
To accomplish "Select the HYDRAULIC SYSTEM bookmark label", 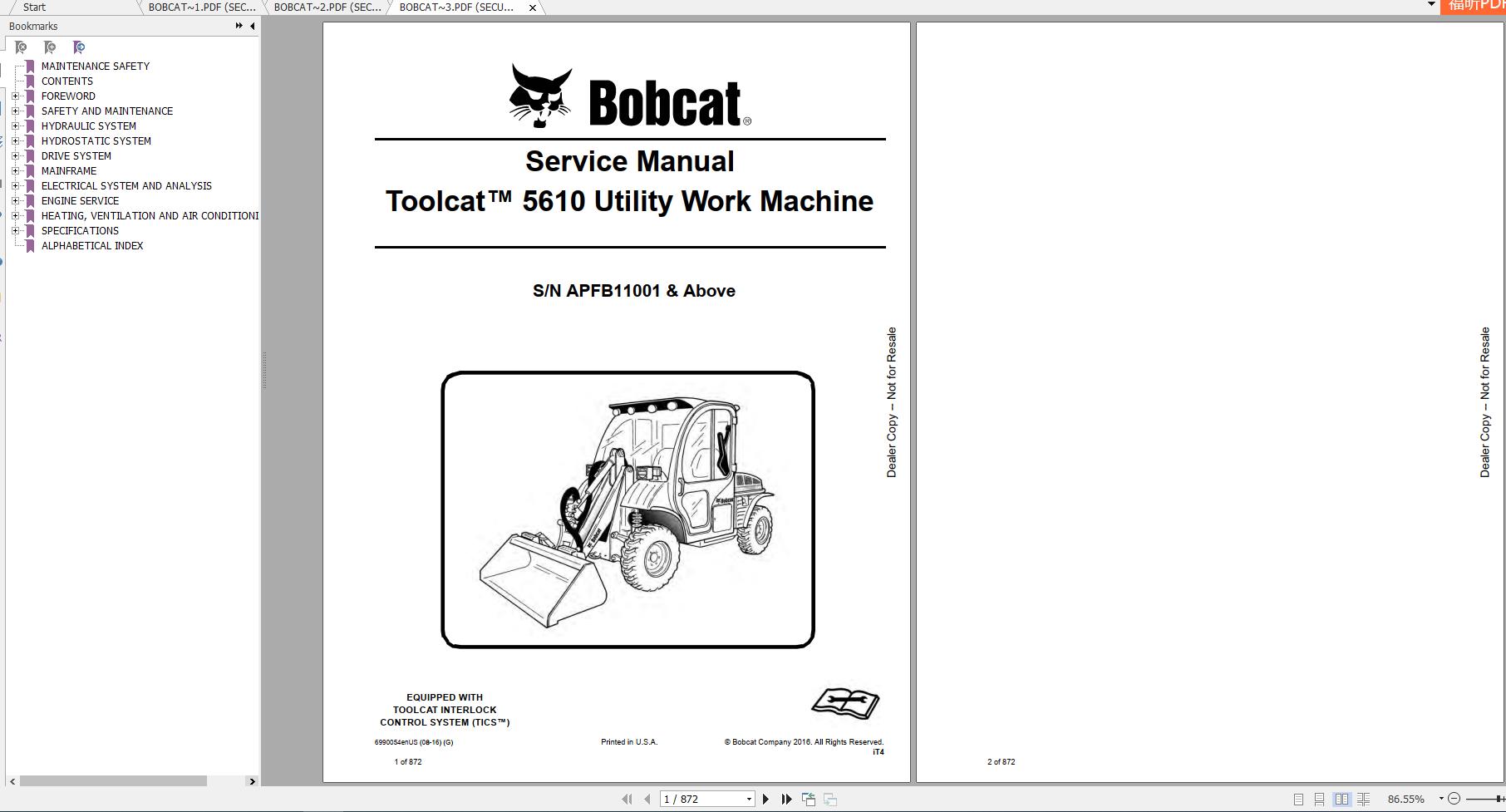I will tap(89, 125).
